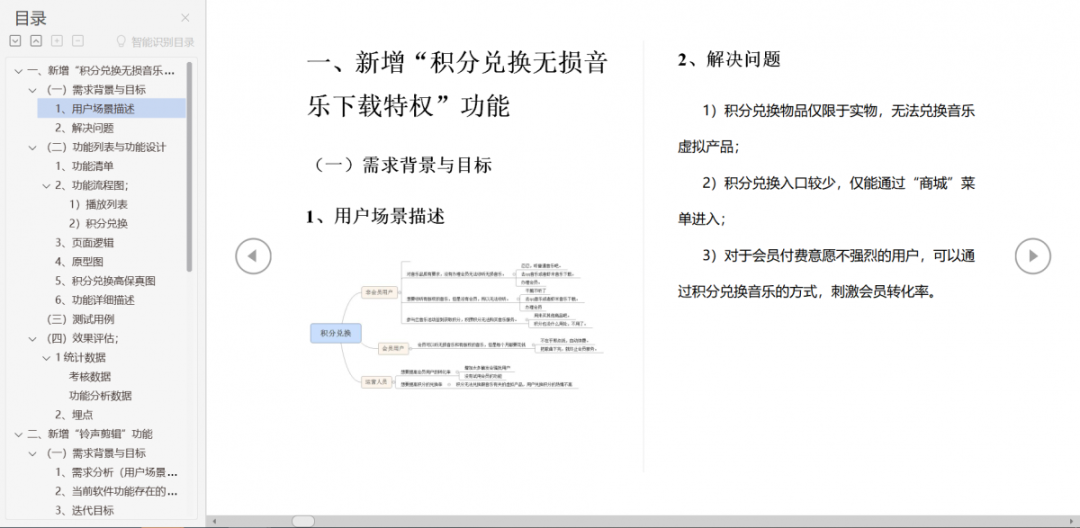Open outline item 5、积分兑换高保真图
Image resolution: width=1080 pixels, height=528 pixels.
[x=105, y=281]
